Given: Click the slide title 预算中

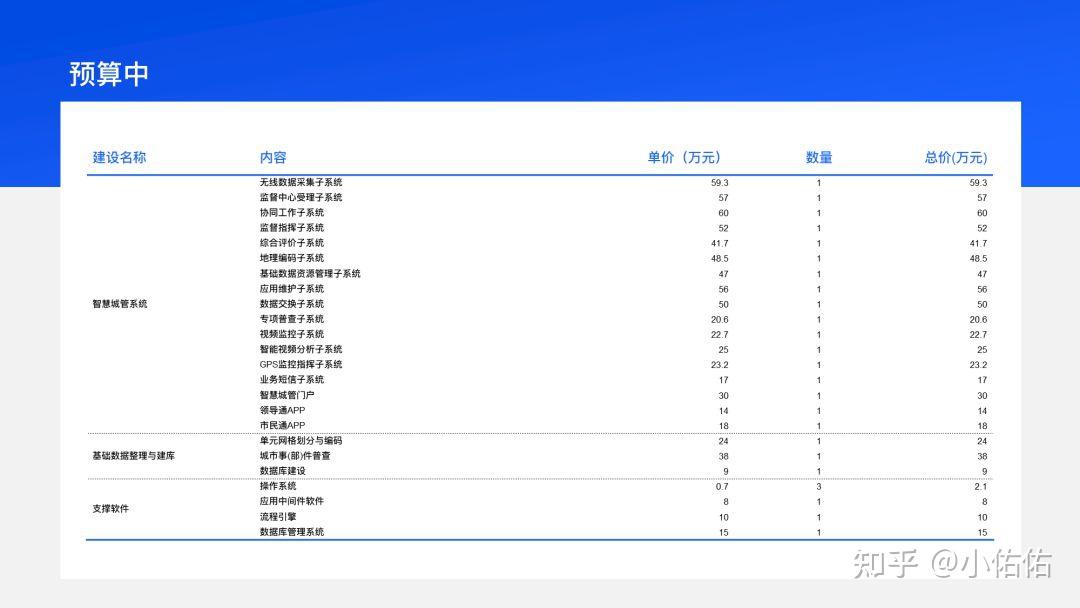Looking at the screenshot, I should [x=109, y=74].
